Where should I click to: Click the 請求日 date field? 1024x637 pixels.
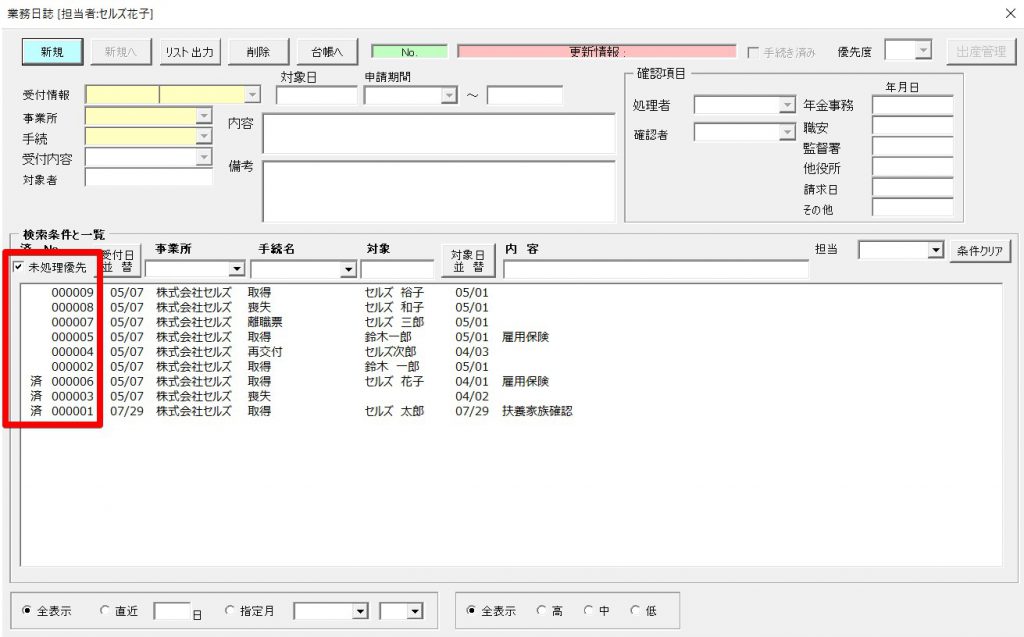pyautogui.click(x=912, y=188)
